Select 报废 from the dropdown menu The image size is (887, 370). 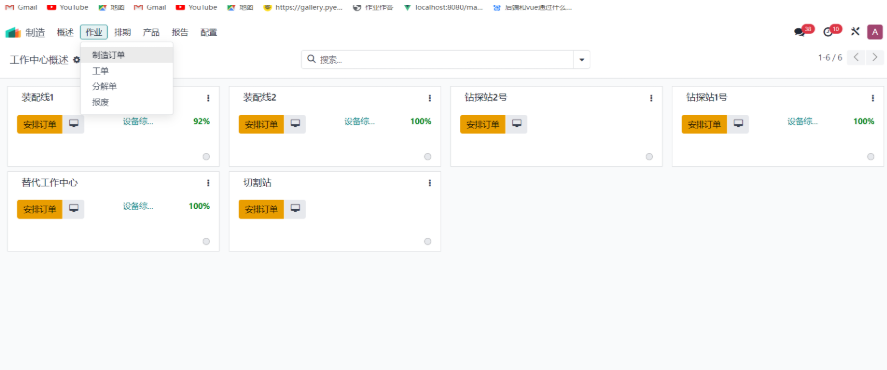(x=127, y=102)
